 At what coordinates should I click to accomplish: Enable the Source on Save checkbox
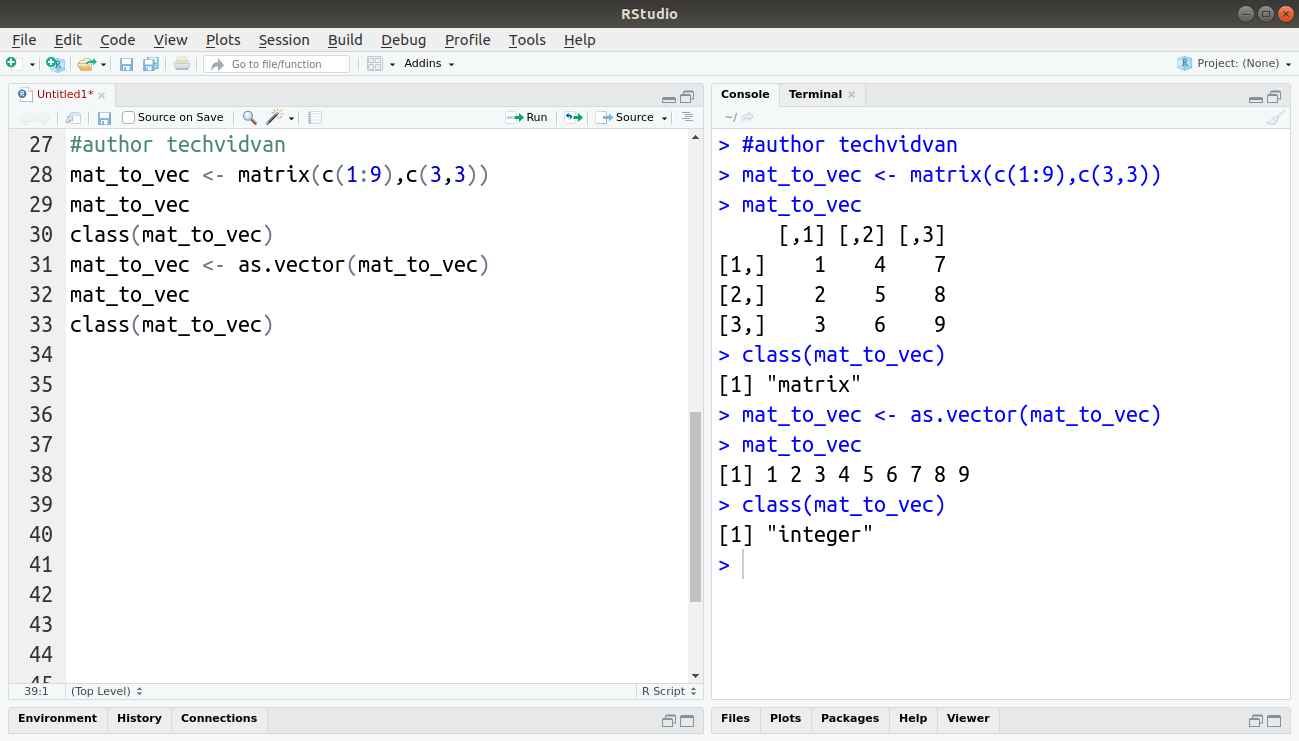click(128, 117)
